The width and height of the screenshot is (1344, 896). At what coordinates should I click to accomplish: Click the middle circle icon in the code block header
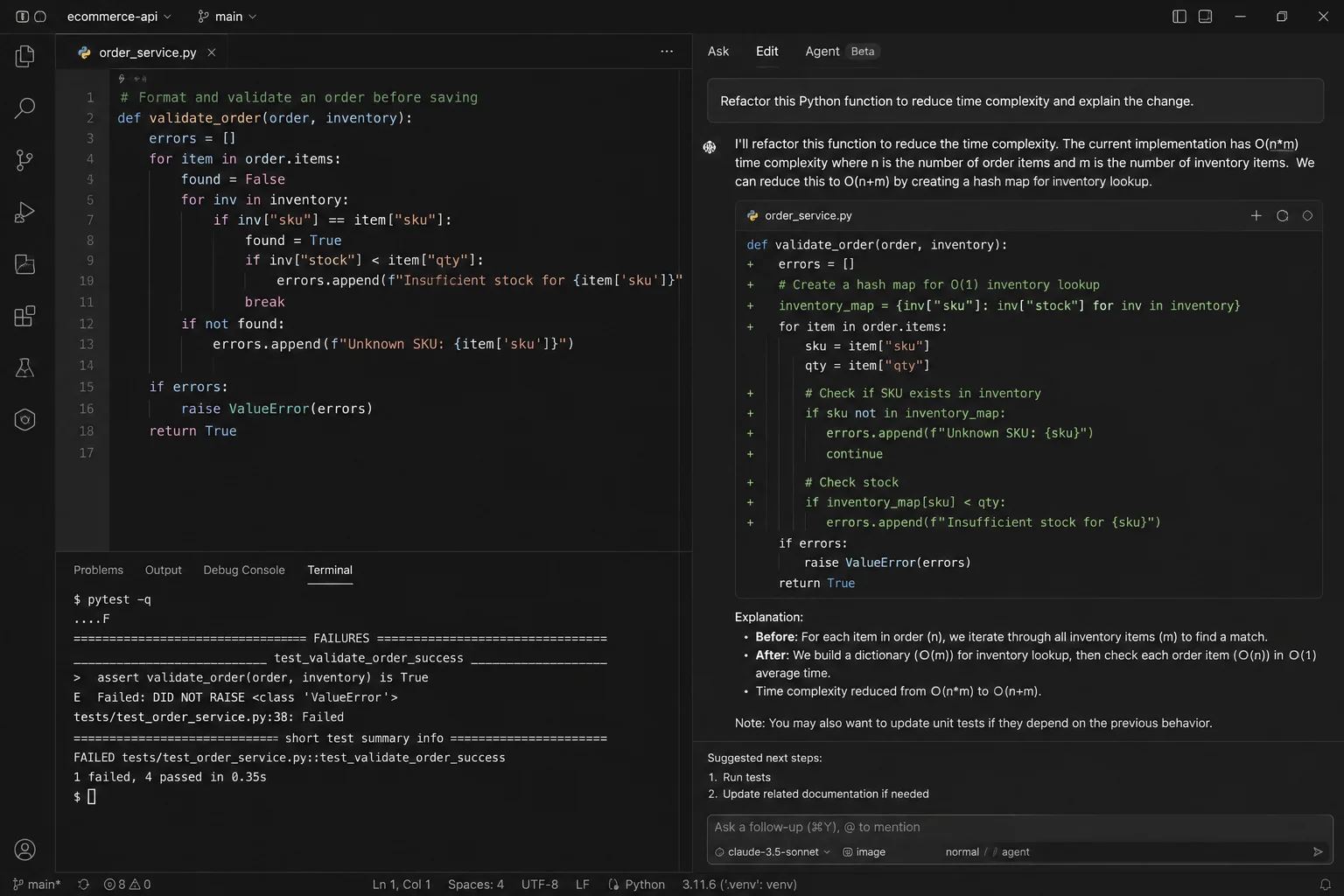click(1282, 216)
